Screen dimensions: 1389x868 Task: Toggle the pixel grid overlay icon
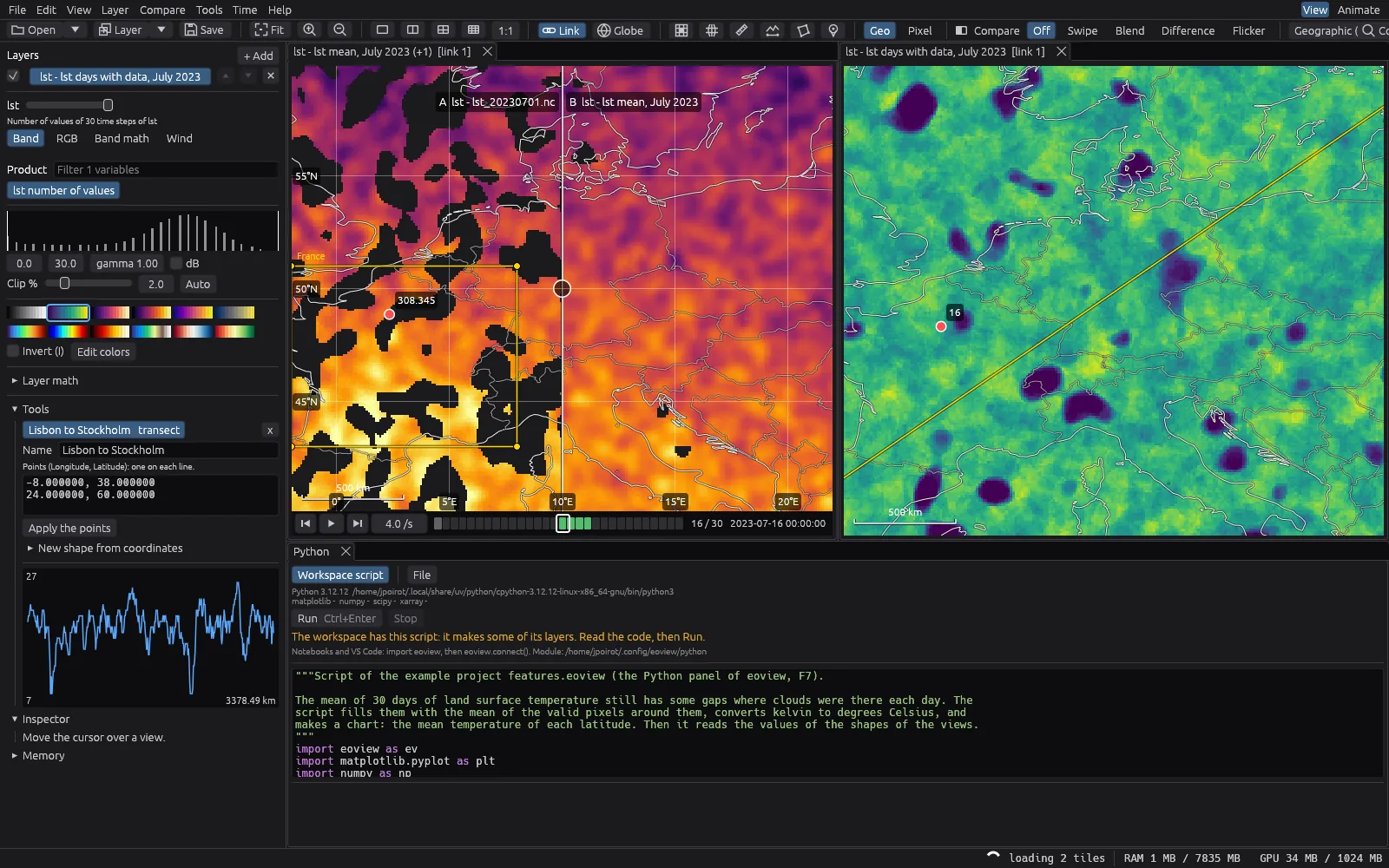[x=681, y=30]
